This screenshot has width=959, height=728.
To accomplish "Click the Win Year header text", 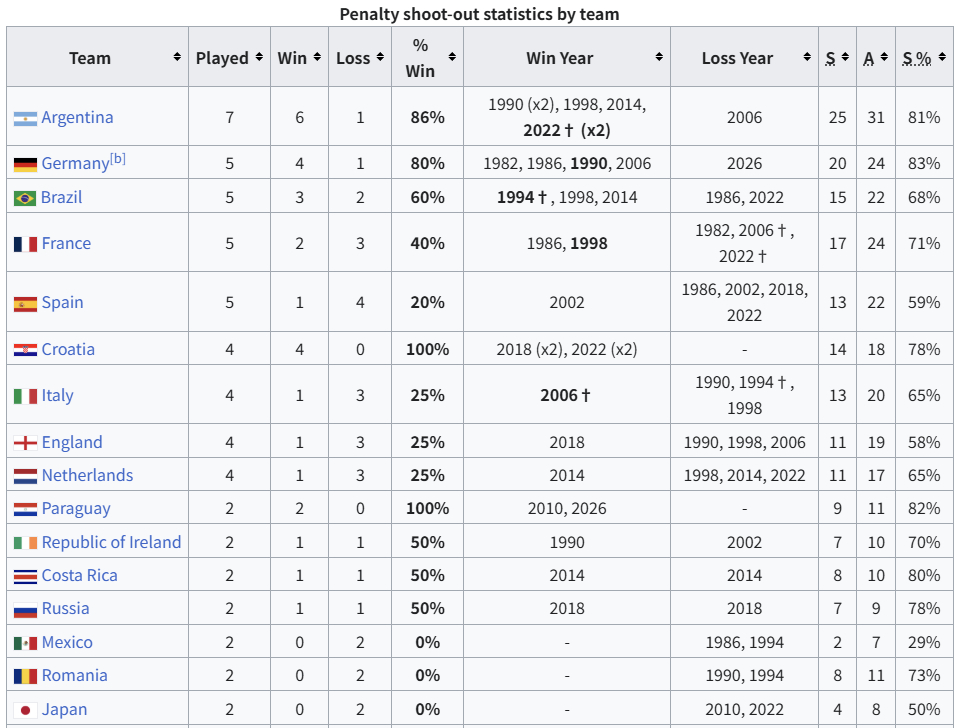I will tap(560, 58).
